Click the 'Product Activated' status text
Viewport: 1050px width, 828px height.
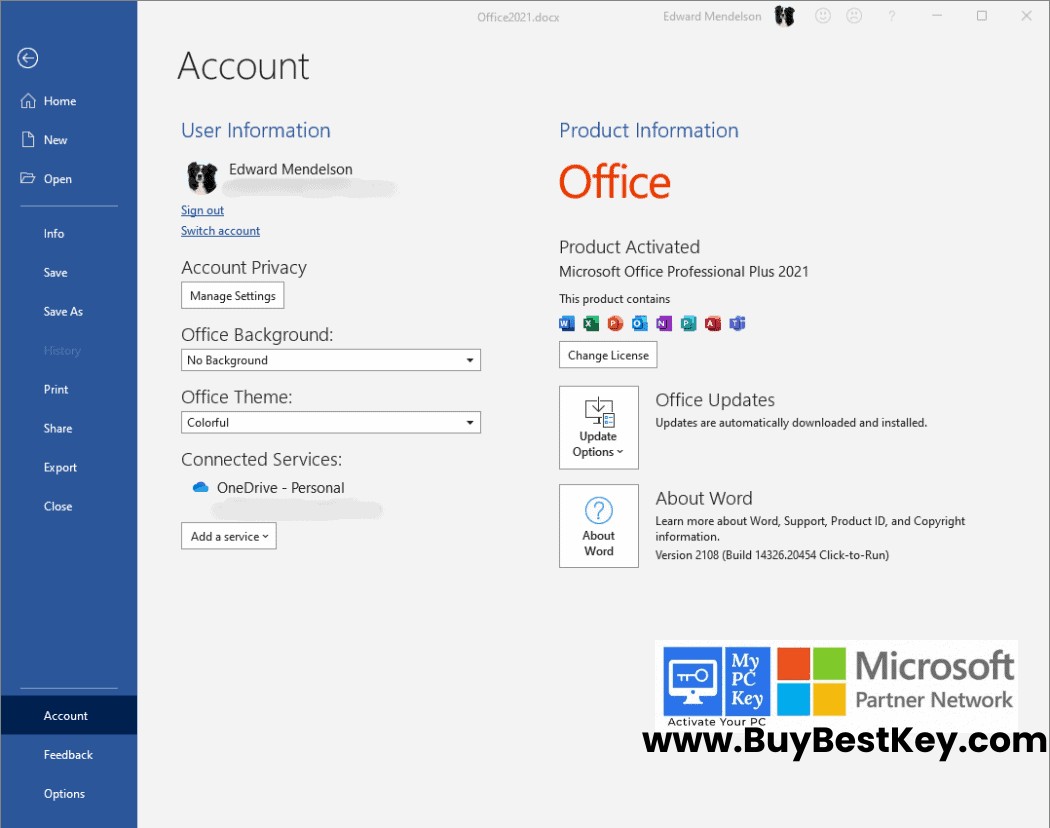coord(629,247)
